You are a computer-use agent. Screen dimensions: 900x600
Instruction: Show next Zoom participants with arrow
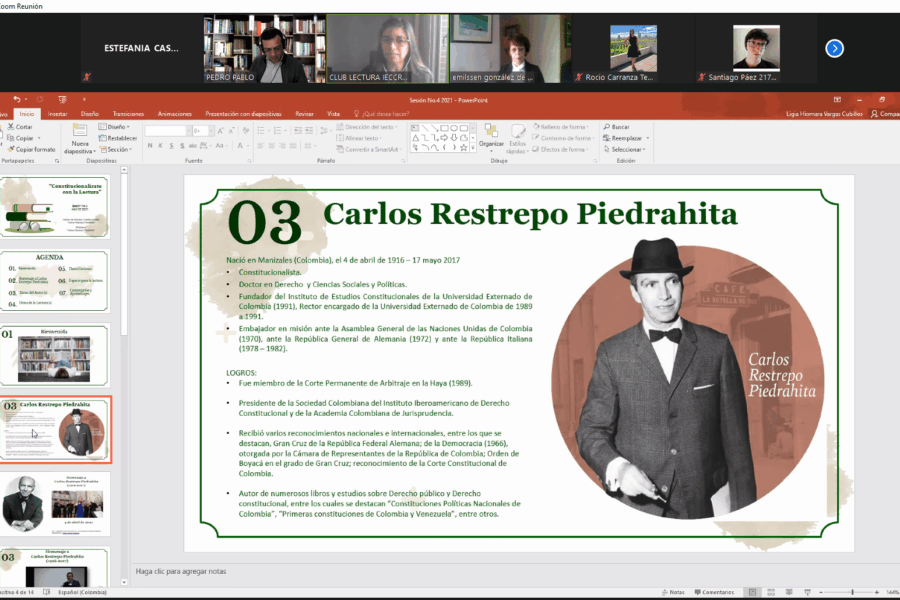834,48
